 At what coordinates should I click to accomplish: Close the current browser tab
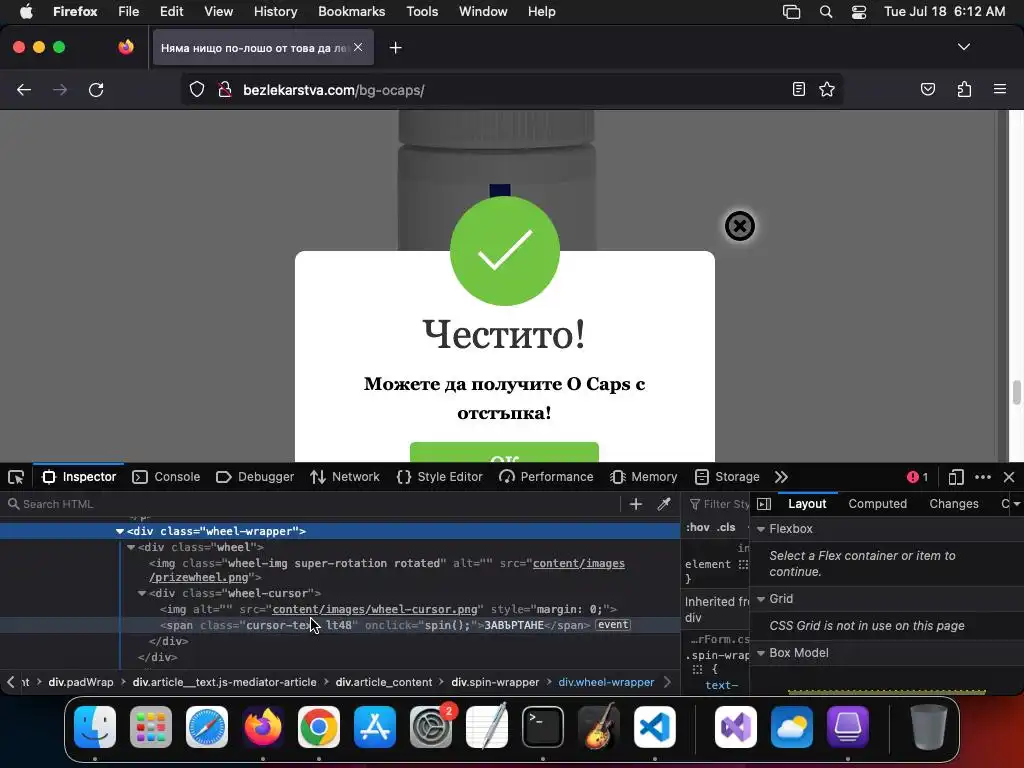coord(358,47)
